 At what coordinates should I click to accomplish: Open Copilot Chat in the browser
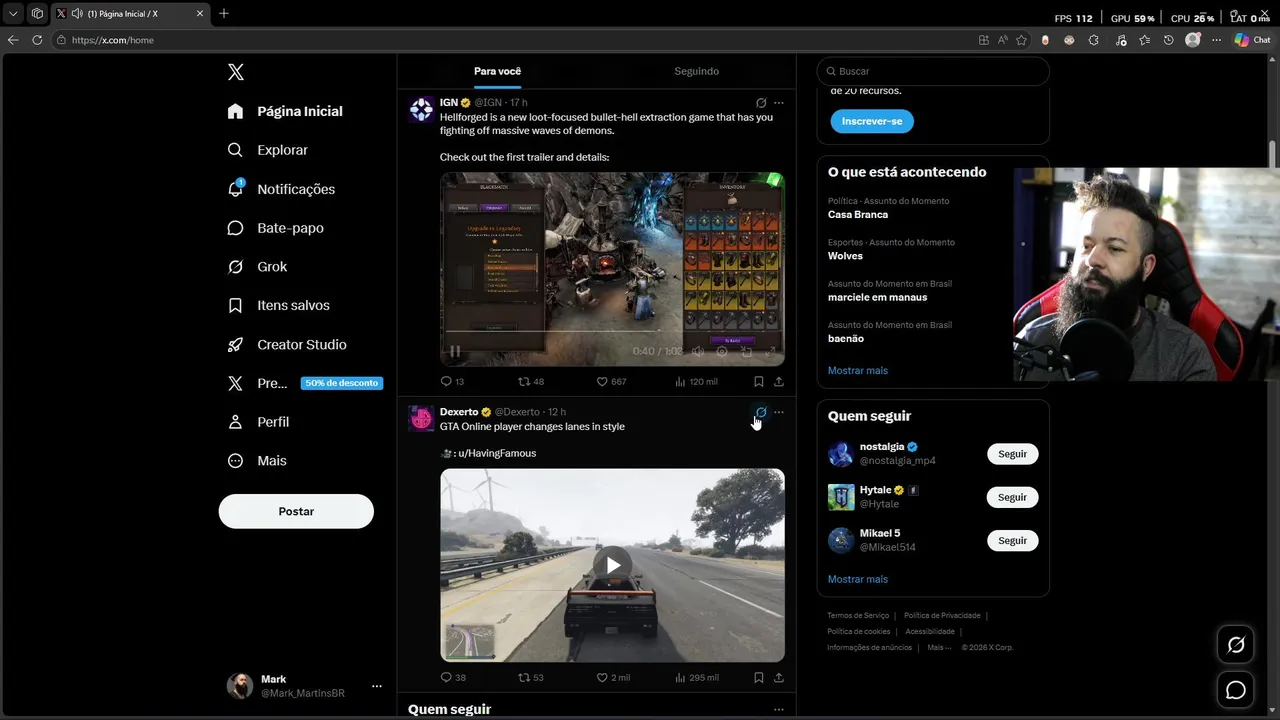(1252, 40)
